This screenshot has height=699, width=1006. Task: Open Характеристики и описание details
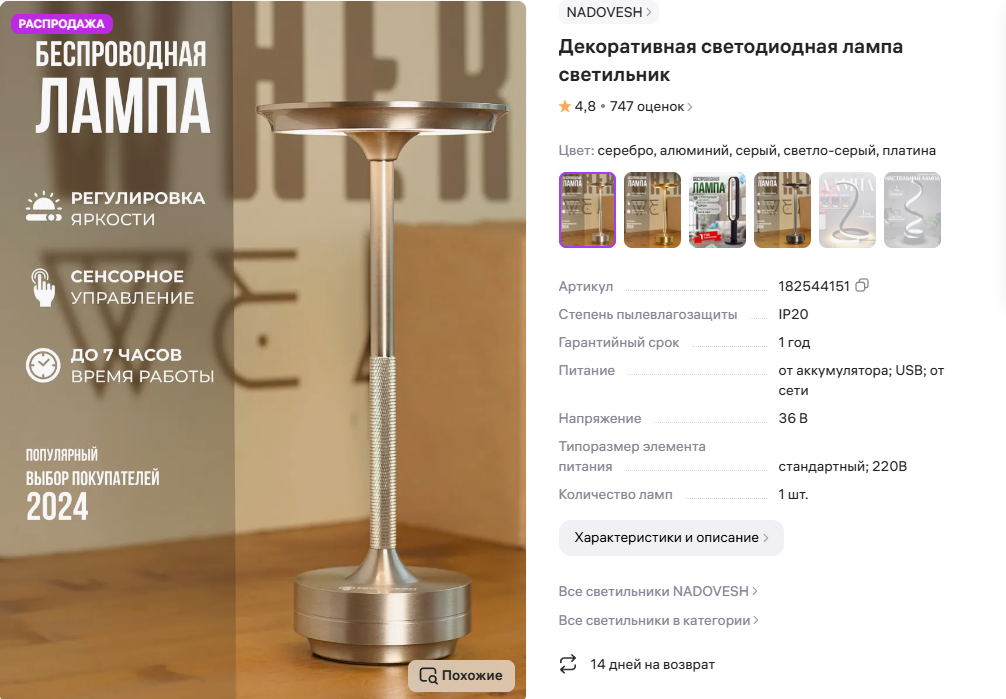(671, 538)
